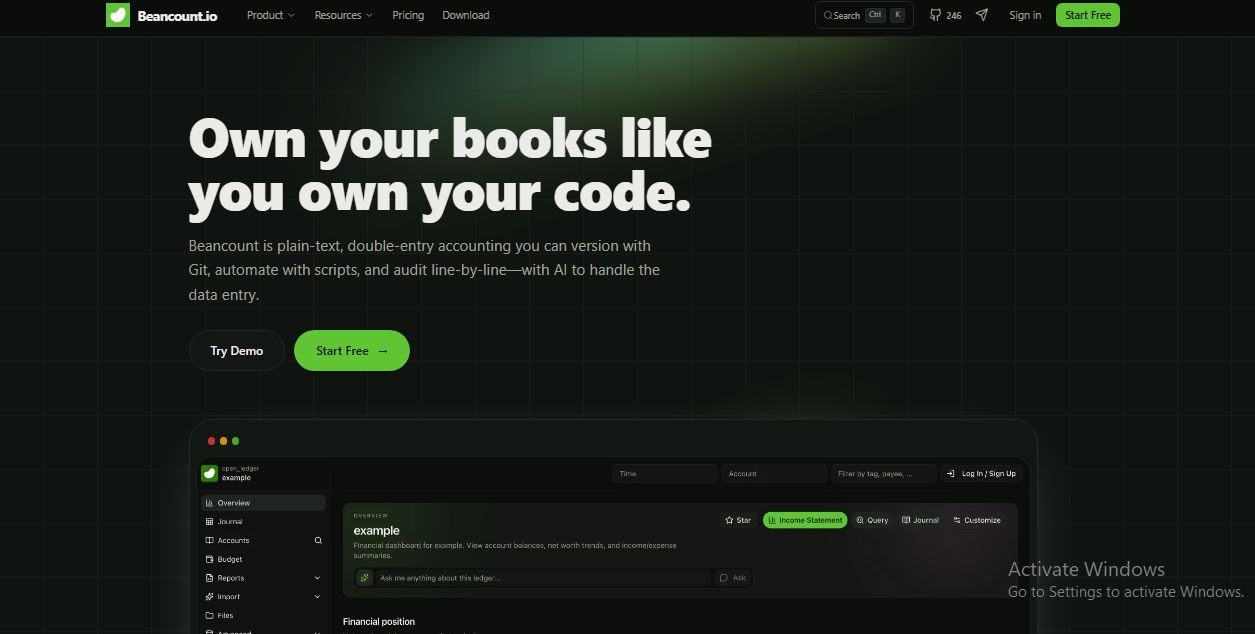This screenshot has width=1255, height=634.
Task: Click the header Start Free button
Action: (x=1088, y=15)
